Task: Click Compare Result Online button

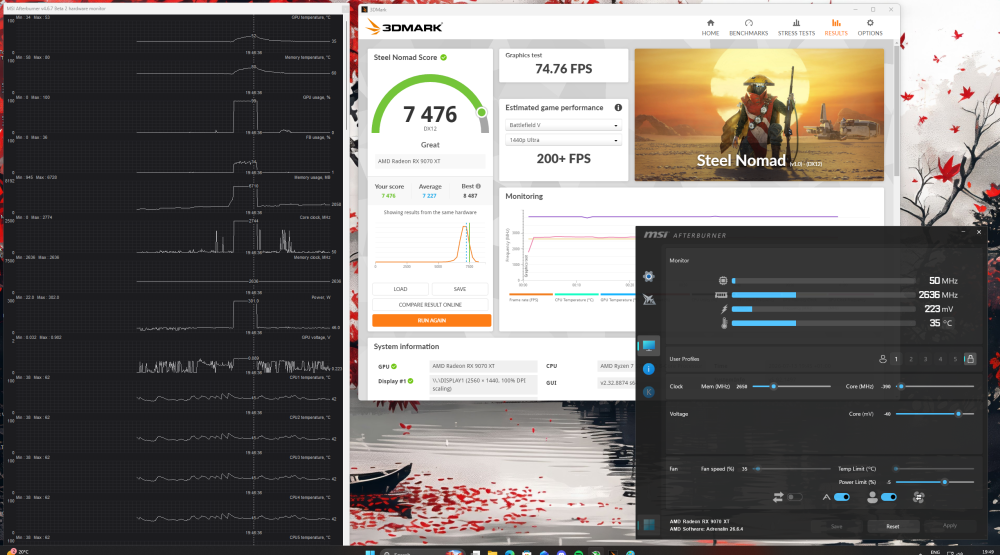Action: coord(430,305)
